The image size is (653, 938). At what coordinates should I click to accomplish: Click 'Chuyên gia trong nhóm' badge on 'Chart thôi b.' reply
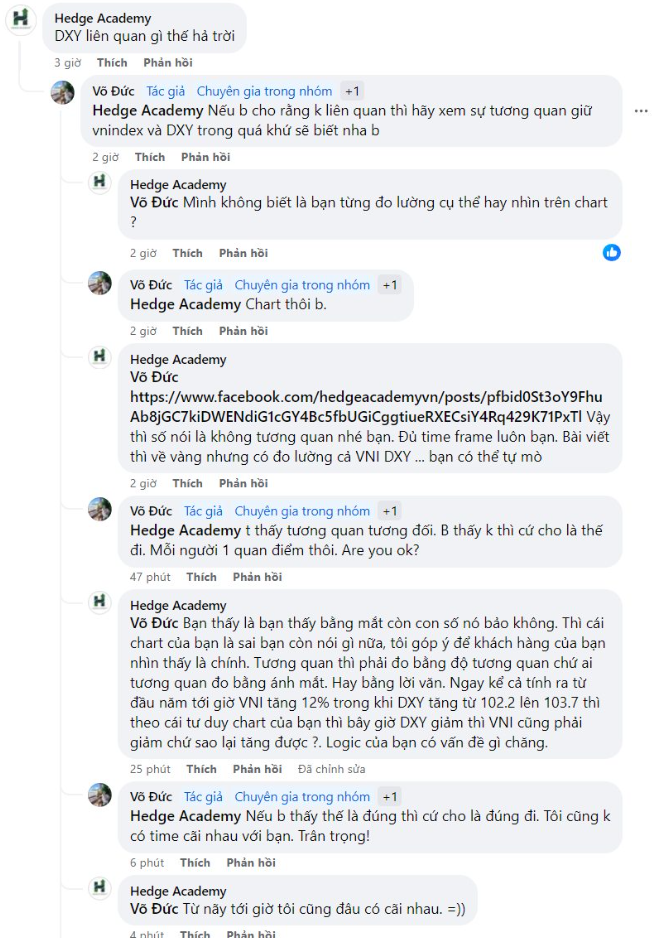[302, 285]
